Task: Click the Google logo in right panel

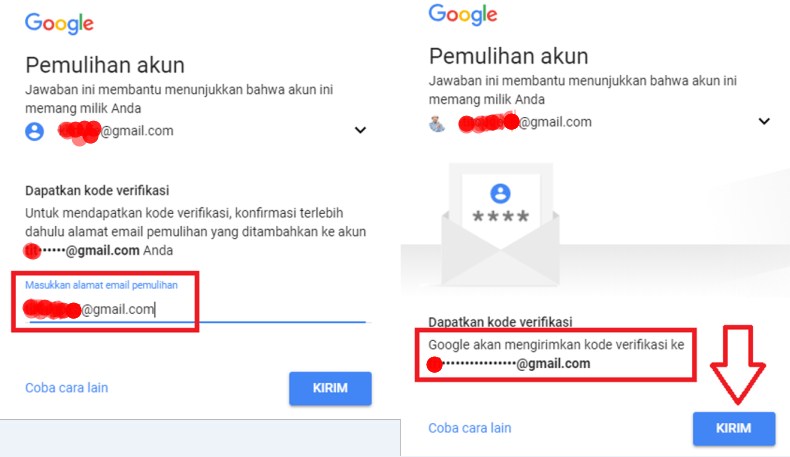Action: pyautogui.click(x=463, y=15)
